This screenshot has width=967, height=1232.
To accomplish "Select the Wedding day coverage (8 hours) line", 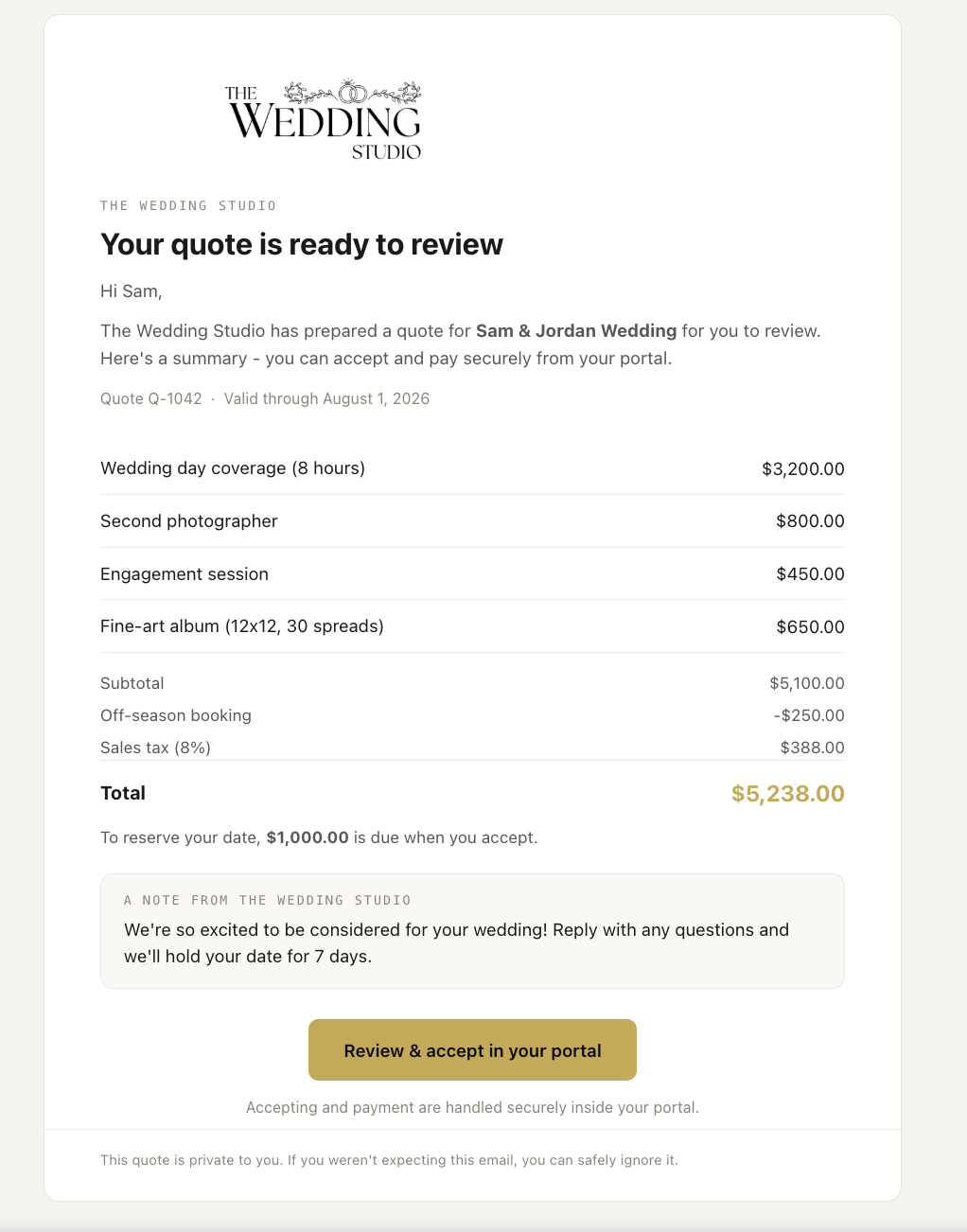I will tap(472, 468).
